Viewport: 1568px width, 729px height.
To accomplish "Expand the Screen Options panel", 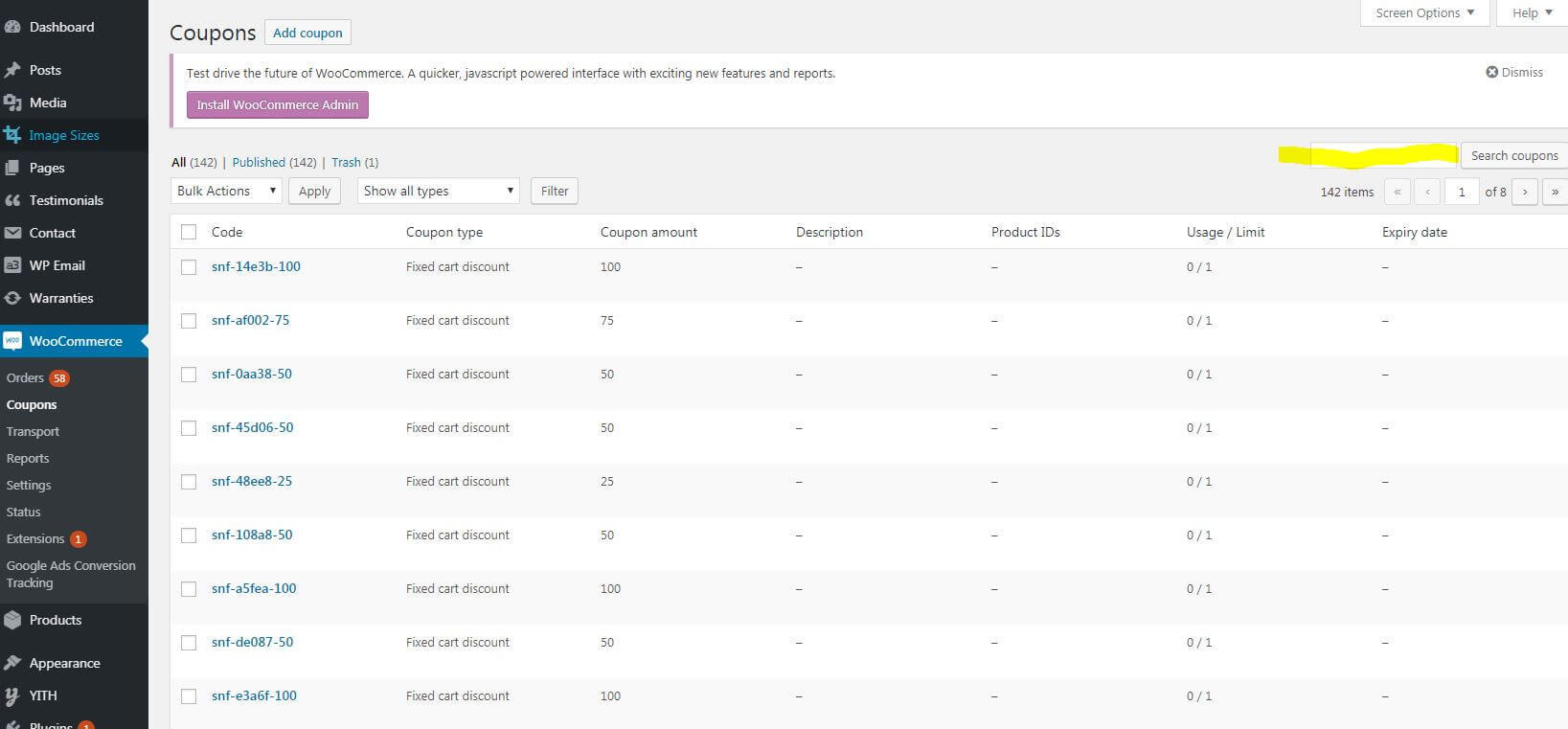I will point(1424,13).
